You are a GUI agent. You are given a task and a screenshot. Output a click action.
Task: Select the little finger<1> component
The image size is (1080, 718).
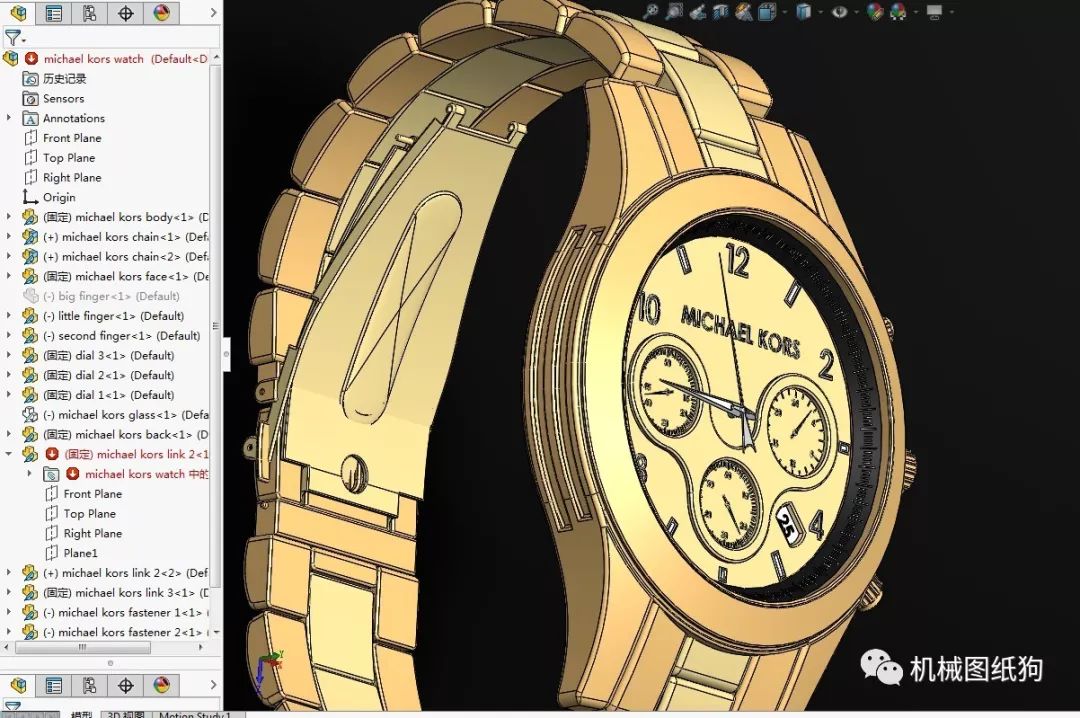[103, 316]
